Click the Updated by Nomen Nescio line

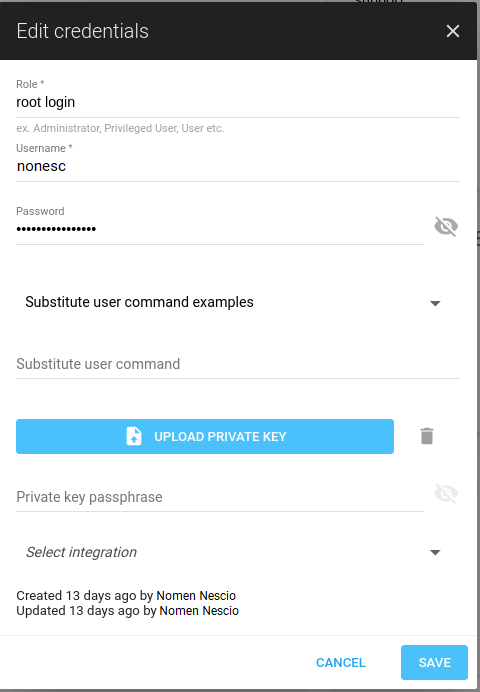[x=128, y=611]
